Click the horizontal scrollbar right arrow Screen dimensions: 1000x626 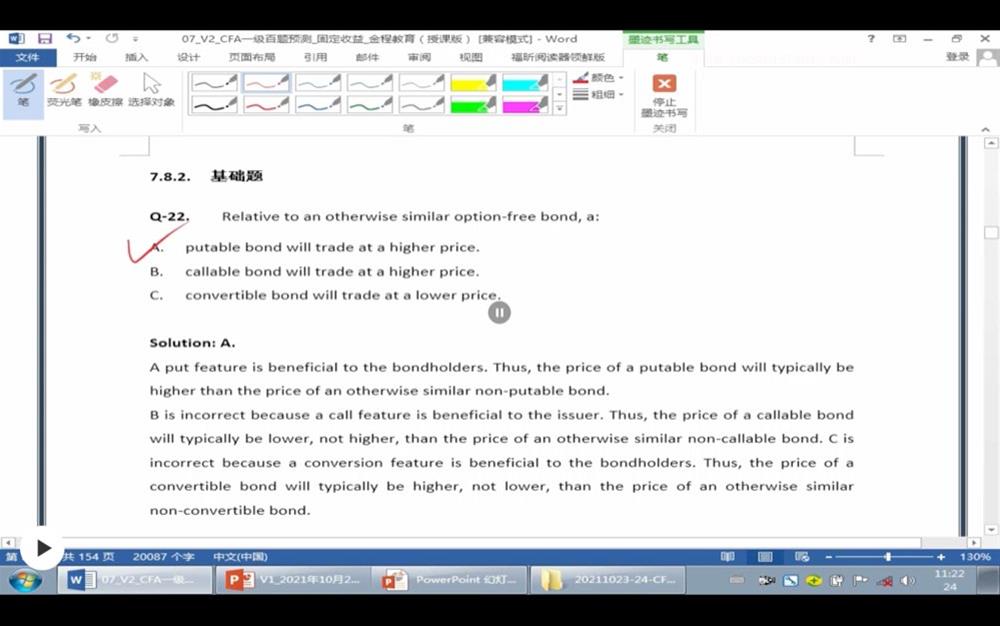(973, 542)
